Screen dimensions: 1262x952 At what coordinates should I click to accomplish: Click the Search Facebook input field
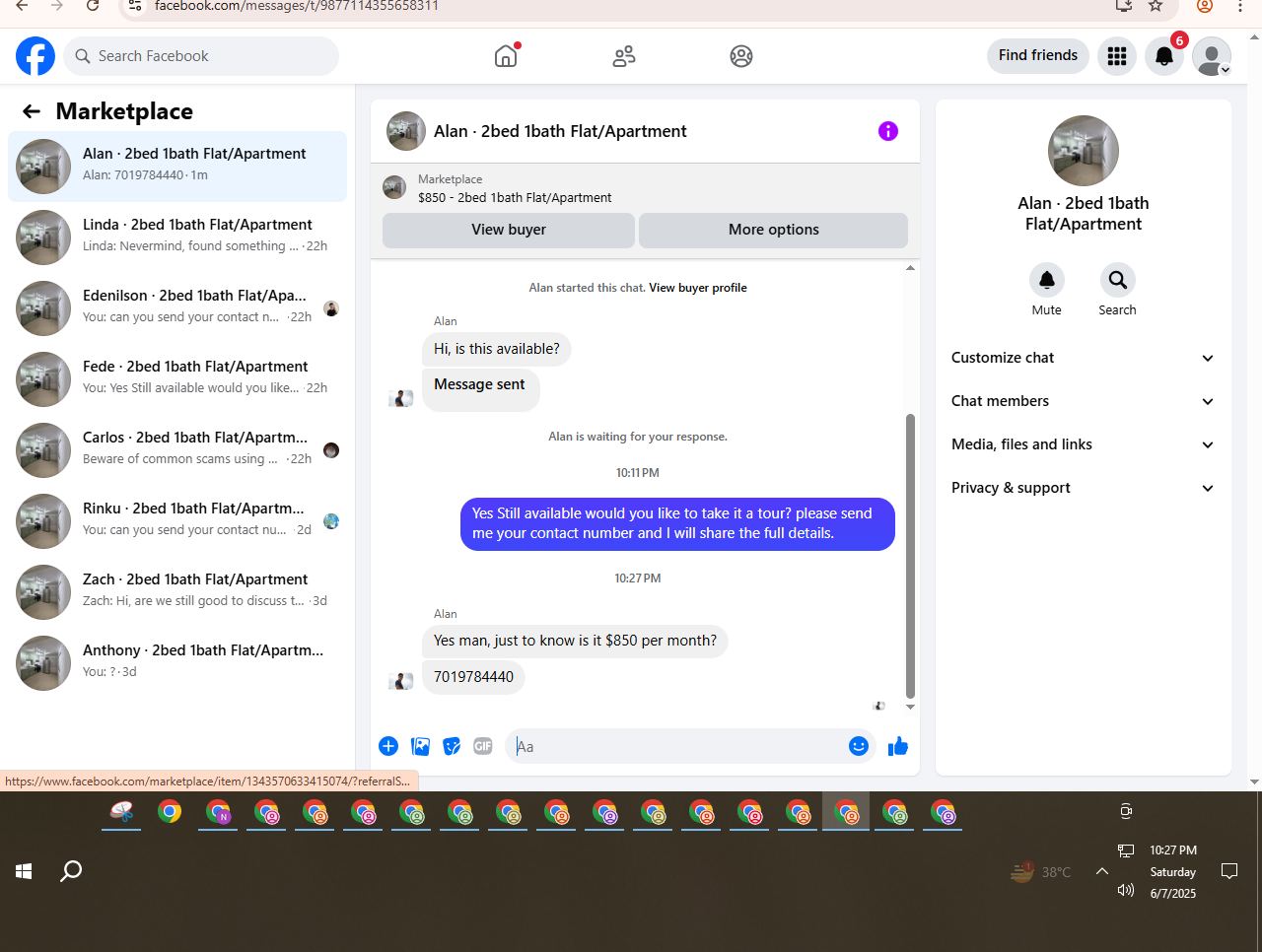pos(201,56)
